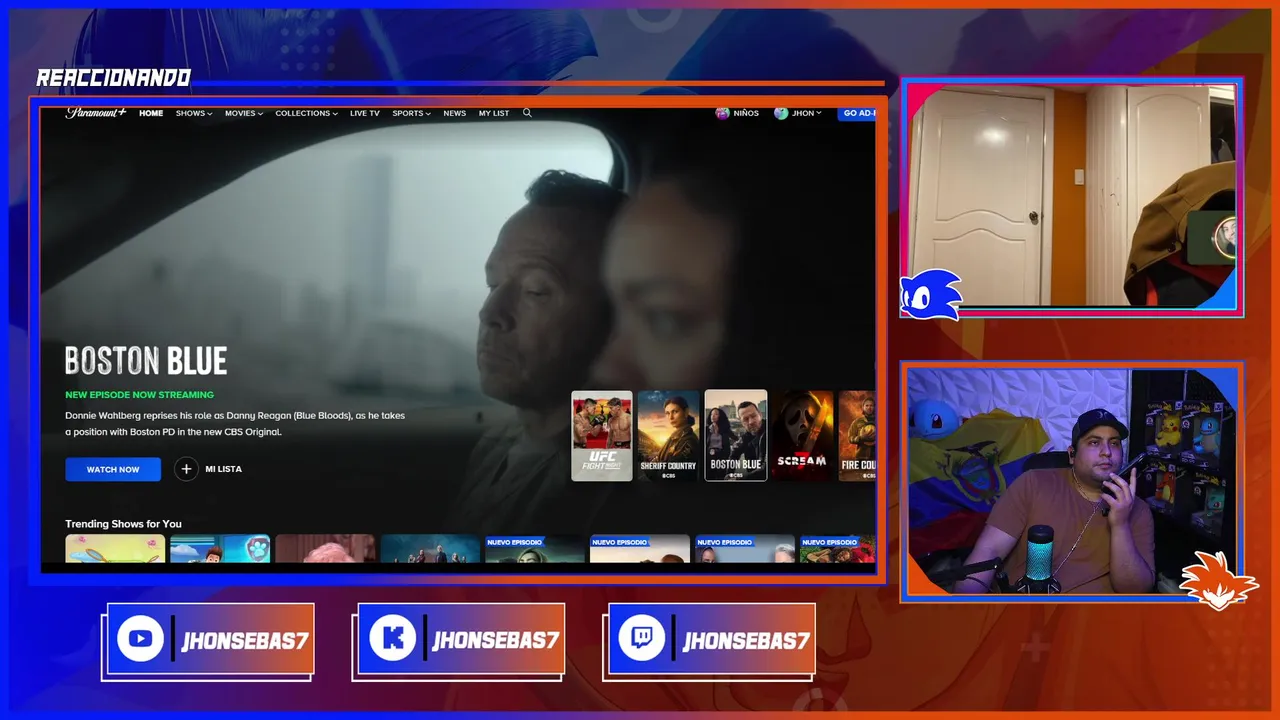1280x720 pixels.
Task: Open the PAW Patrol trending show thumbnail
Action: pyautogui.click(x=220, y=549)
